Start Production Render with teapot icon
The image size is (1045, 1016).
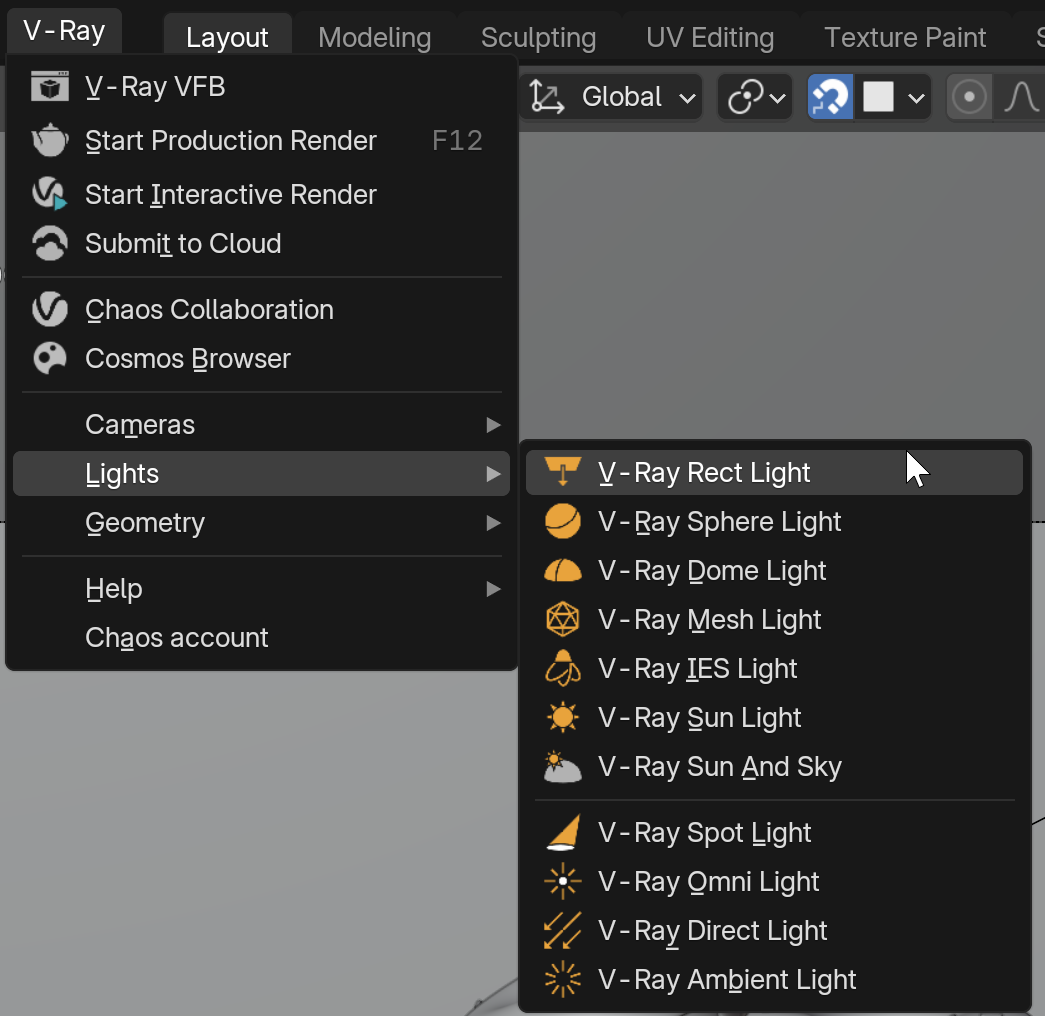click(261, 141)
